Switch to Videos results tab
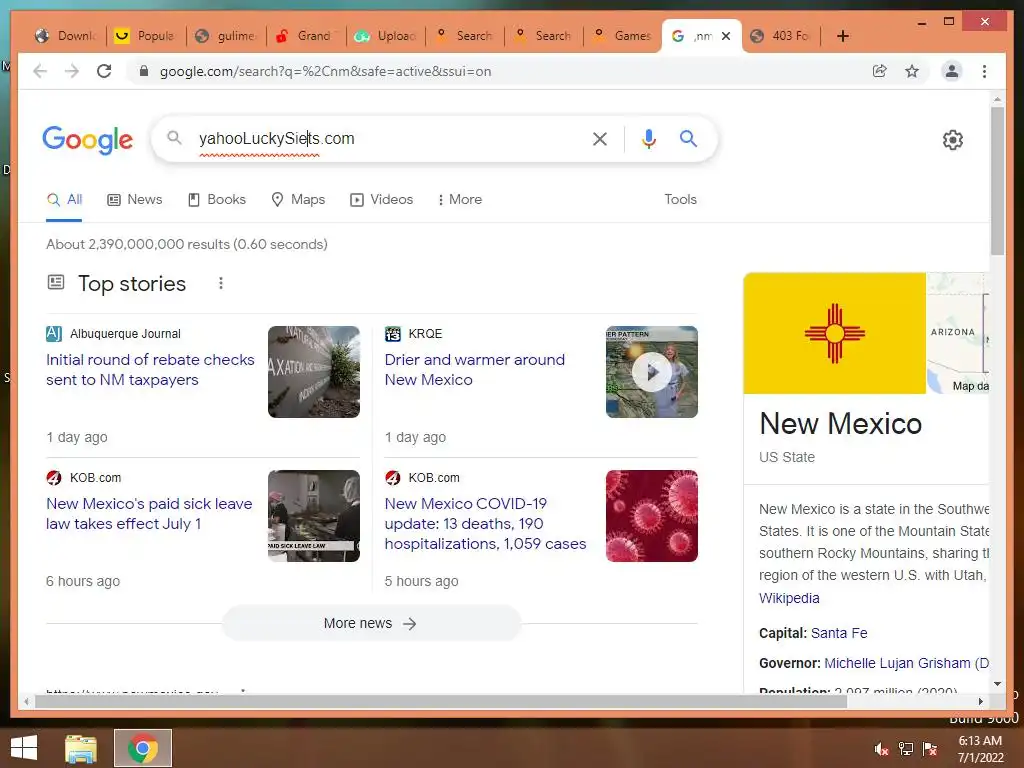The height and width of the screenshot is (768, 1024). [x=381, y=199]
